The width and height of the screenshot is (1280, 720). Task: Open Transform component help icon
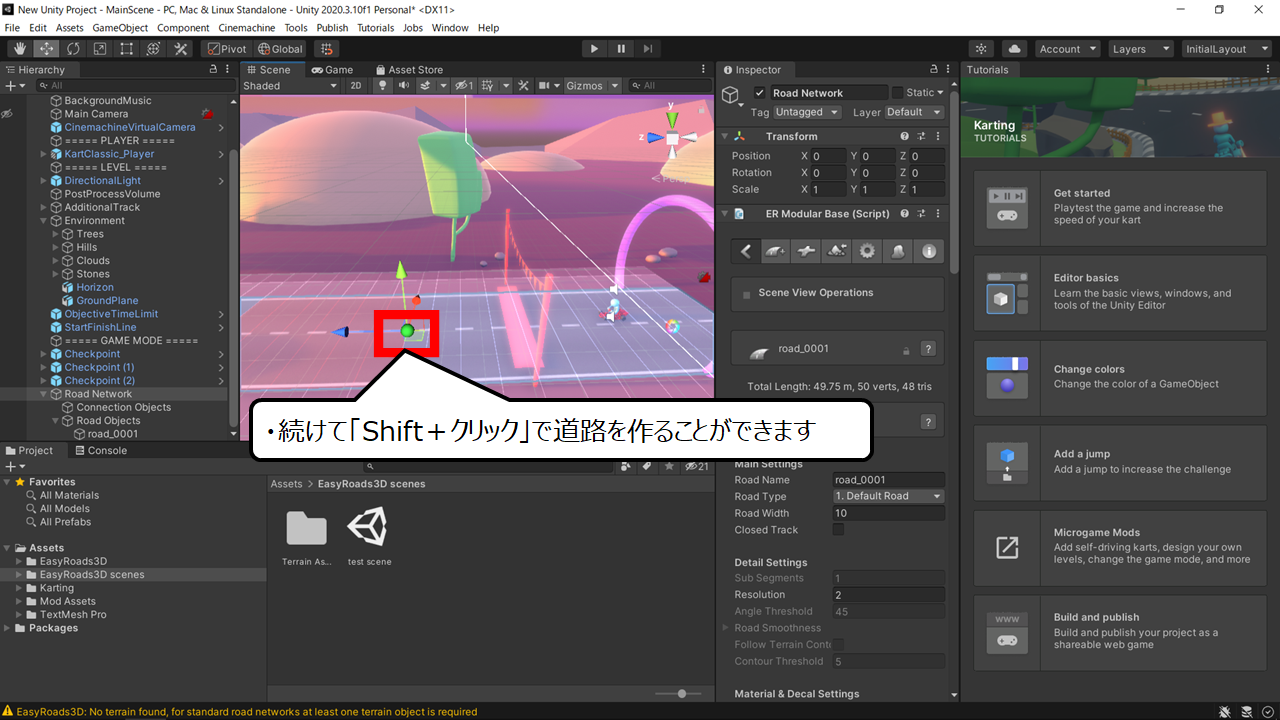(x=905, y=136)
